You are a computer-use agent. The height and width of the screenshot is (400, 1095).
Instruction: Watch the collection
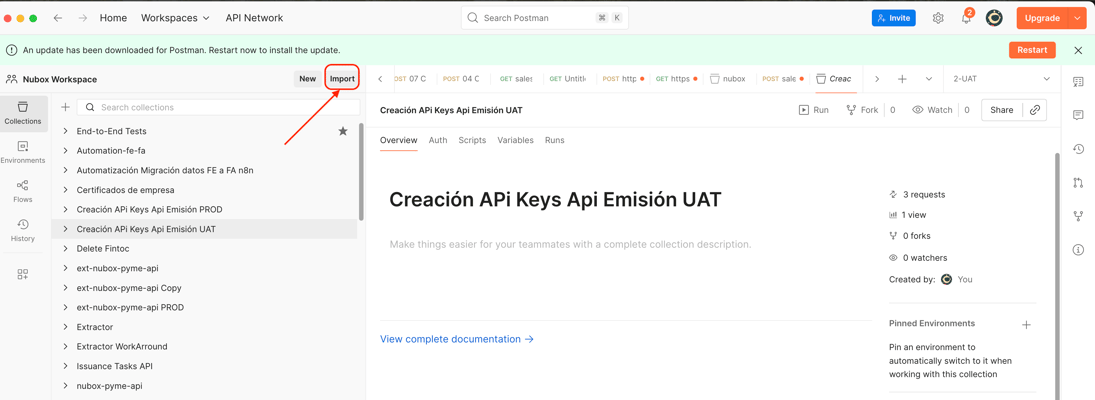[932, 110]
